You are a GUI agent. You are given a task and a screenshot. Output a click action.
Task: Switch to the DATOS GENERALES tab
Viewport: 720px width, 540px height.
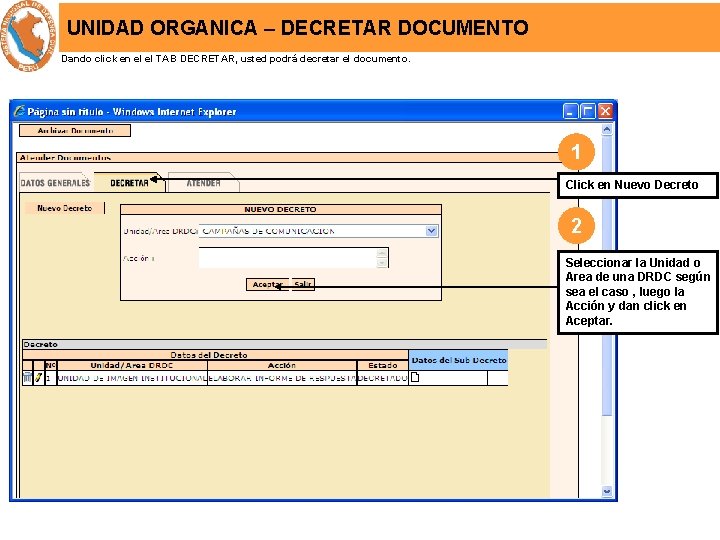55,183
